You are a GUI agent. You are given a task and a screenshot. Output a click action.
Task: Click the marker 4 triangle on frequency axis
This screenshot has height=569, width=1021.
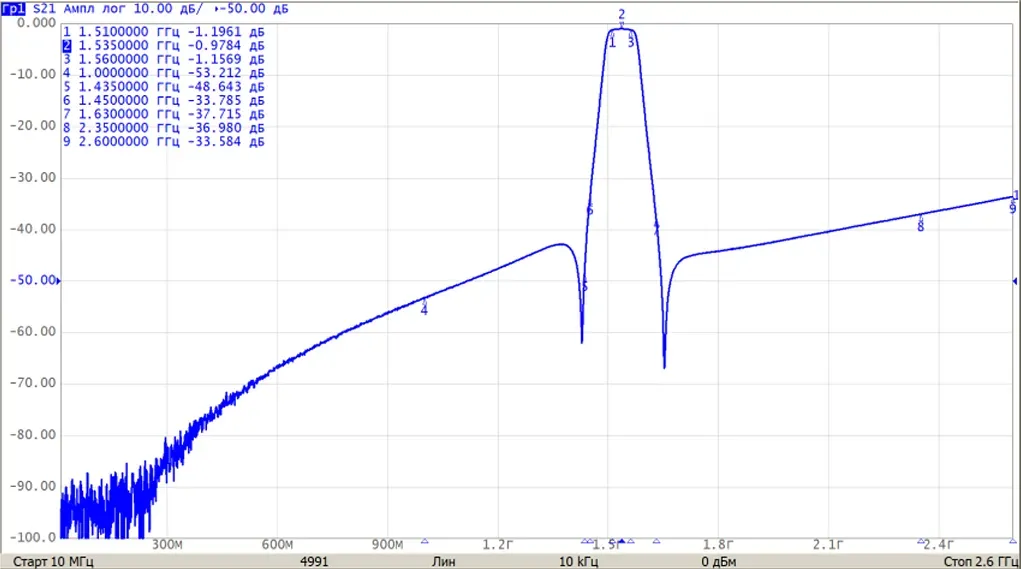tap(425, 541)
